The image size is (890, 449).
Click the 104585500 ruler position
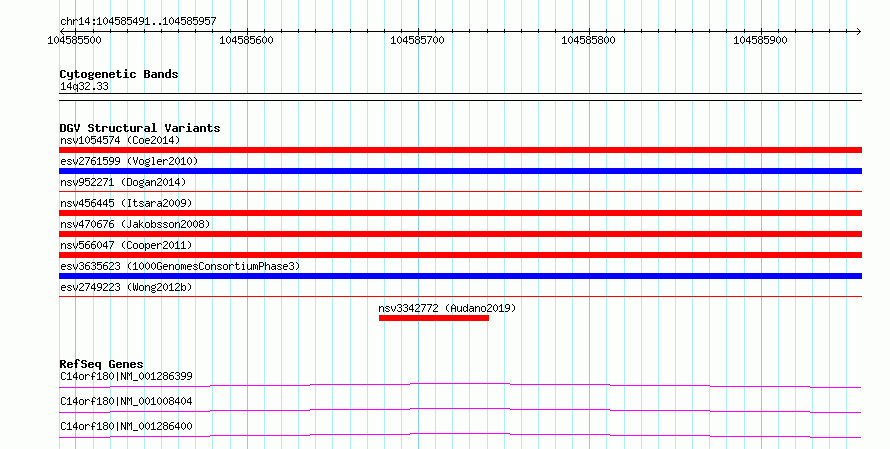[x=74, y=40]
